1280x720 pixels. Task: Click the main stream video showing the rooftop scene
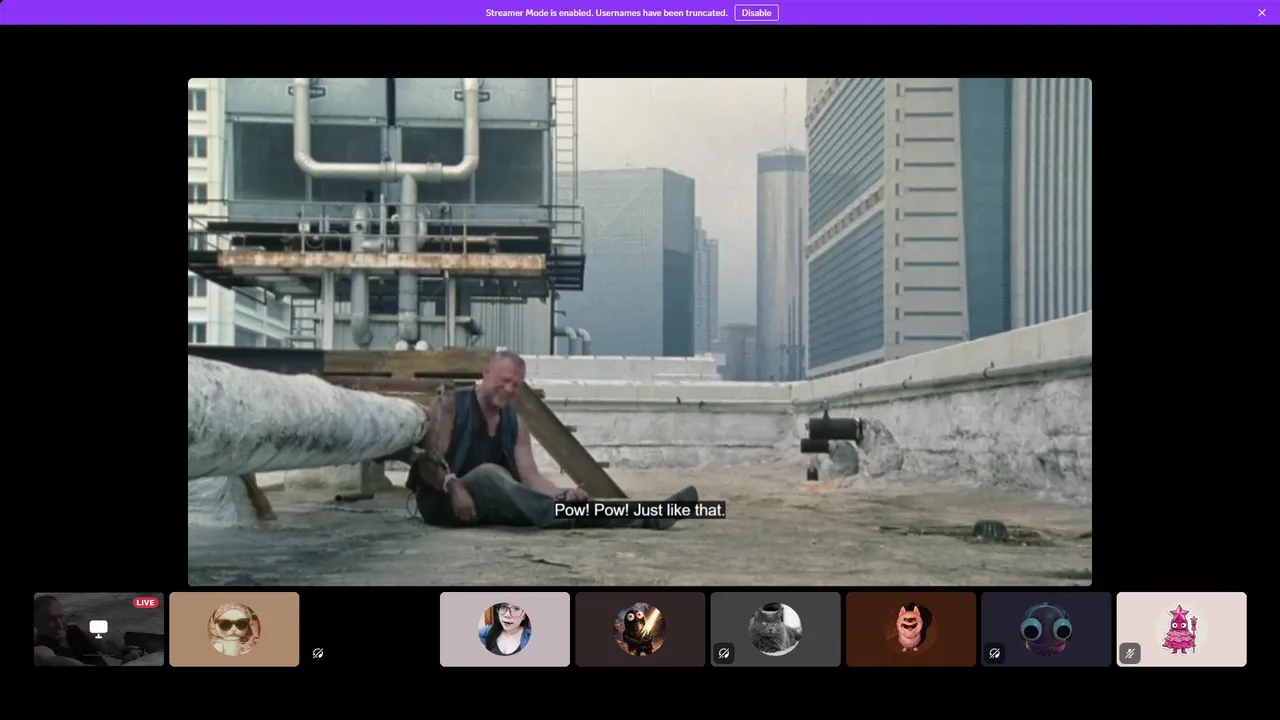640,332
